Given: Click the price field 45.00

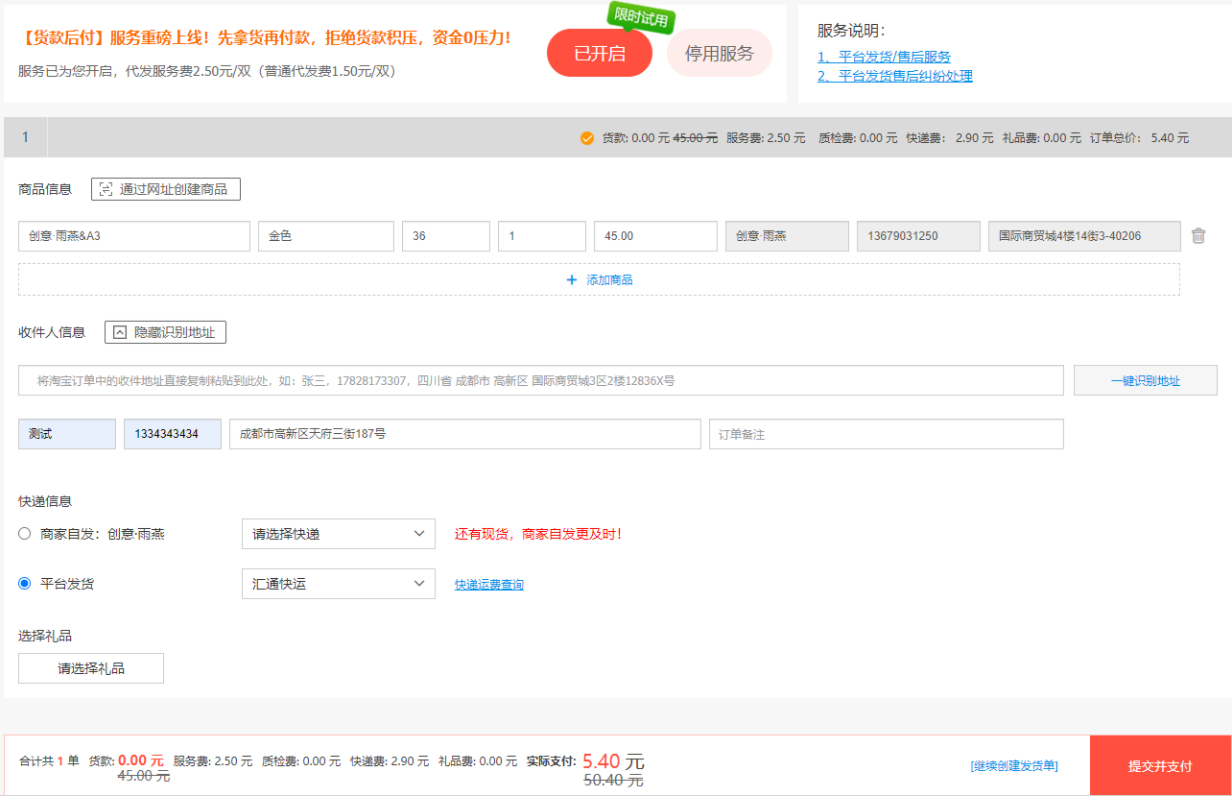Looking at the screenshot, I should click(x=655, y=236).
